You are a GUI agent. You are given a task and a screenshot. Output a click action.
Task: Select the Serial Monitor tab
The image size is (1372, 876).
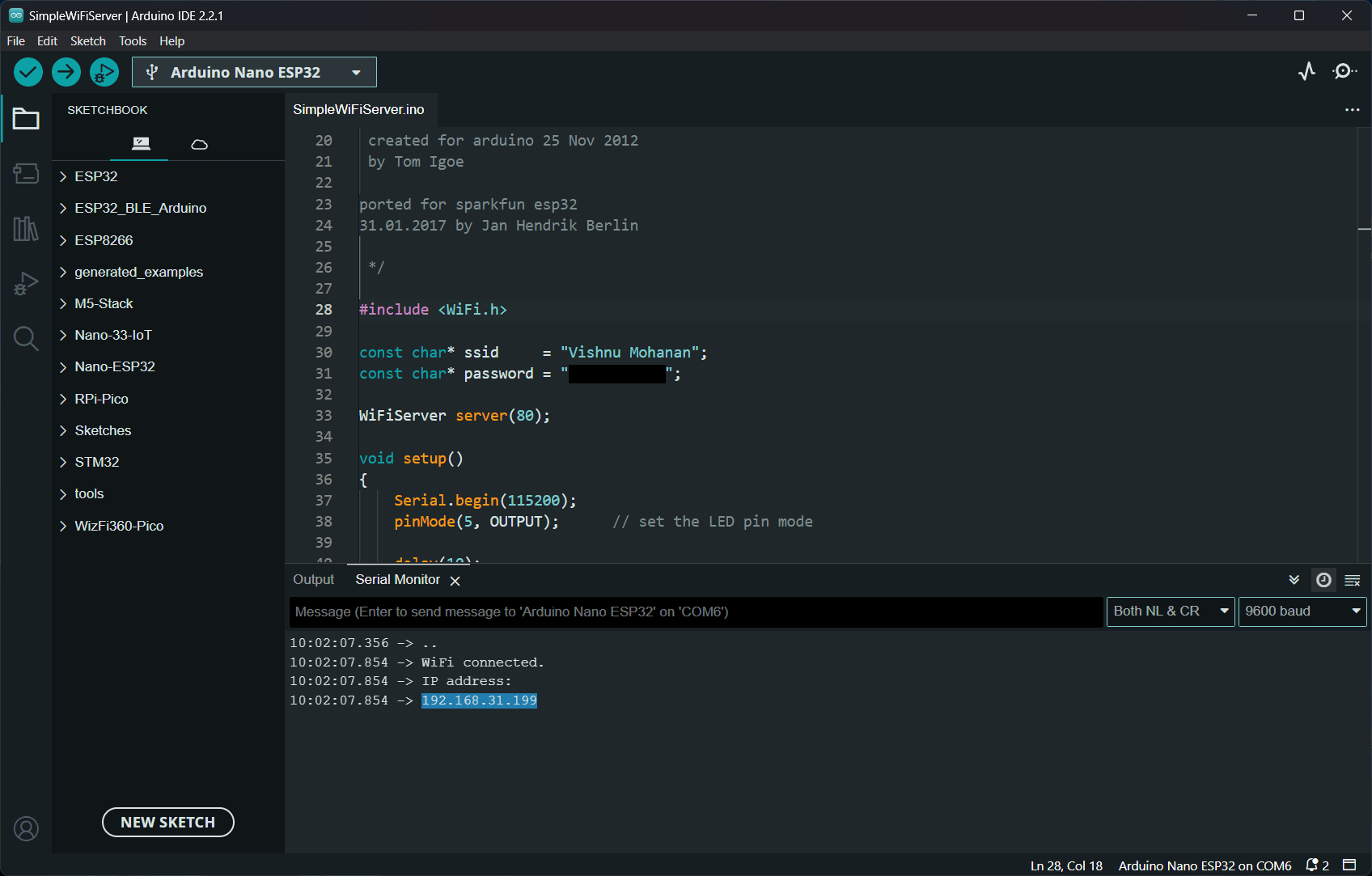(397, 580)
